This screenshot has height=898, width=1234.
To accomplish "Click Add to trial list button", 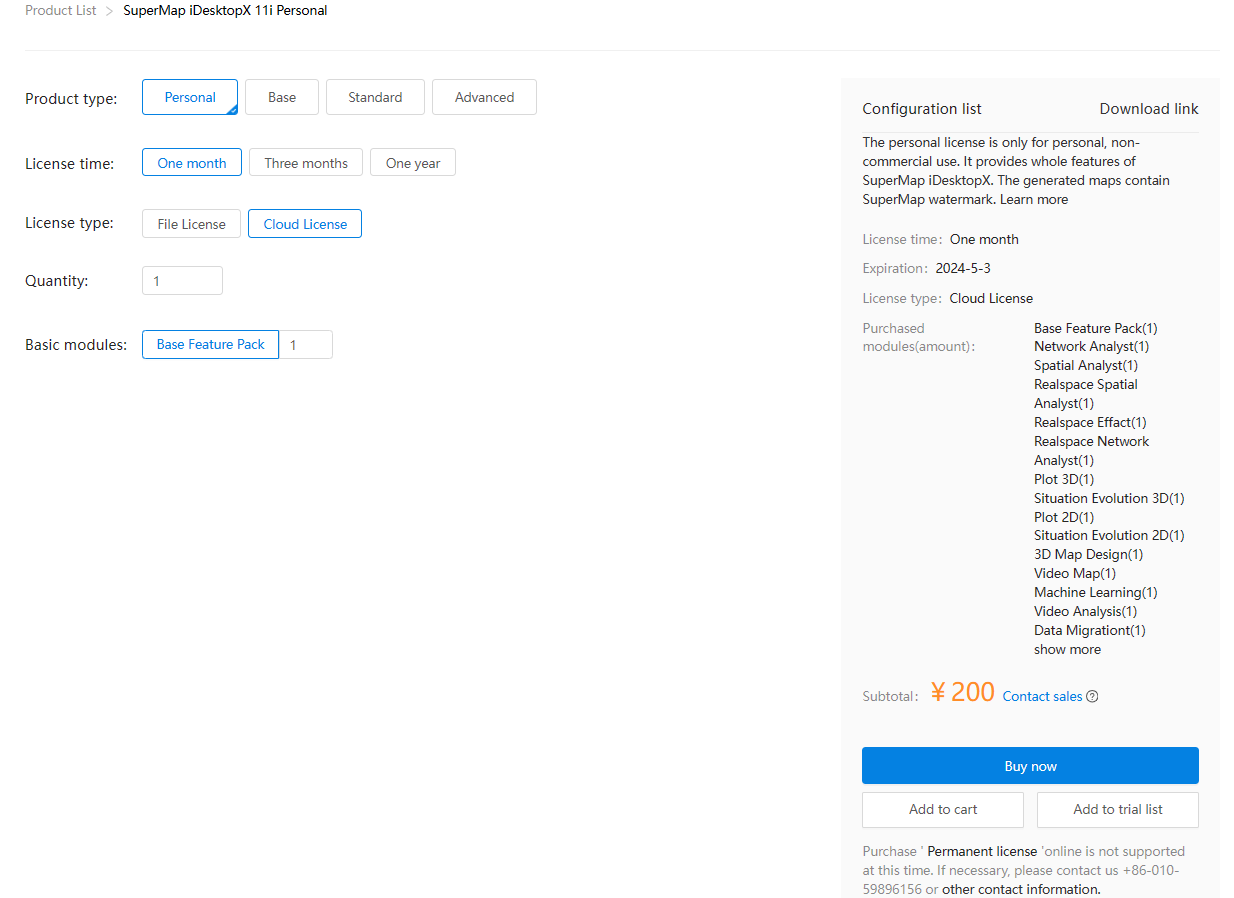I will [x=1118, y=809].
